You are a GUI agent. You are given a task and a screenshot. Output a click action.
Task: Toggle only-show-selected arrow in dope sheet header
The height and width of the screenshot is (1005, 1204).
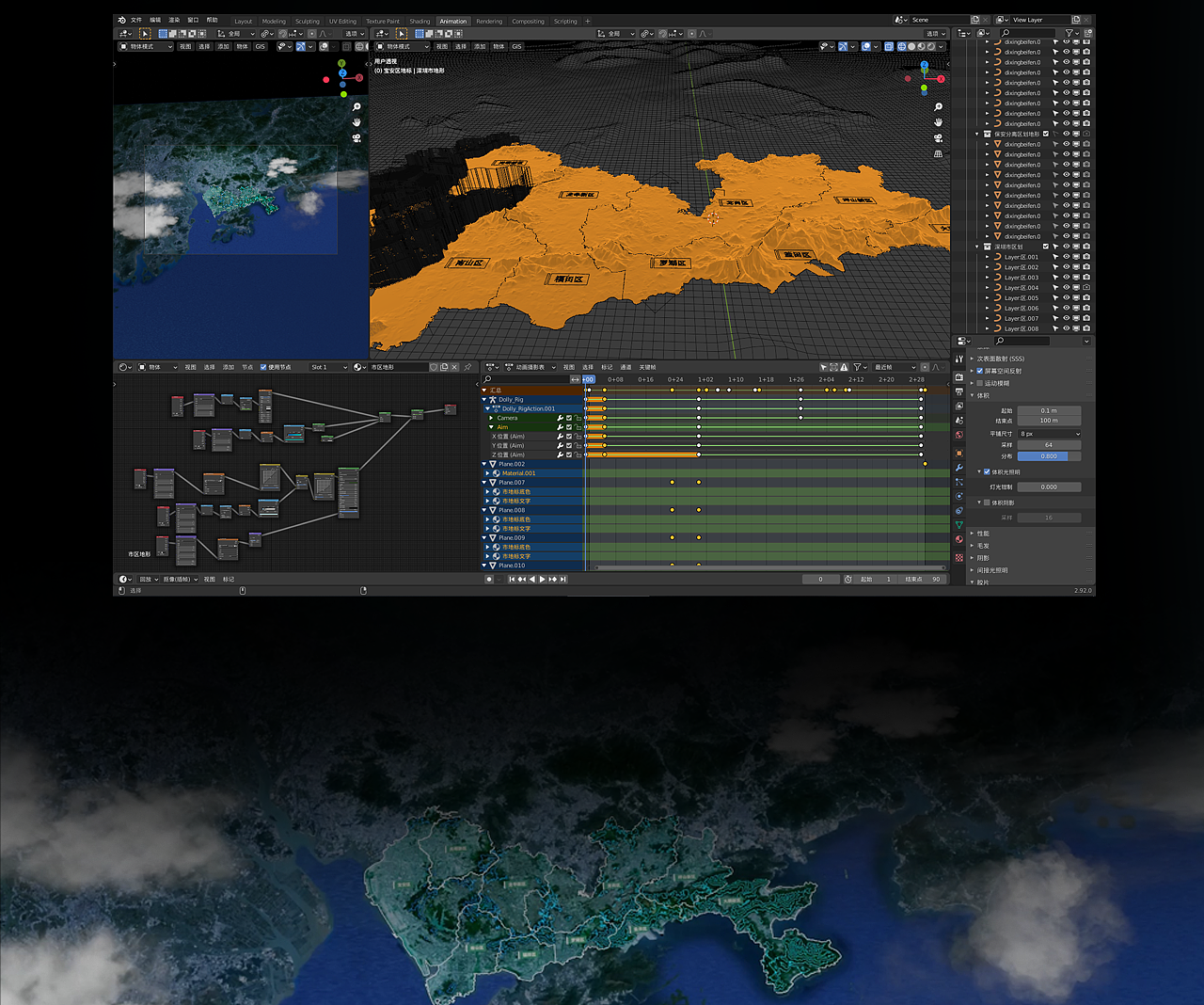[823, 367]
